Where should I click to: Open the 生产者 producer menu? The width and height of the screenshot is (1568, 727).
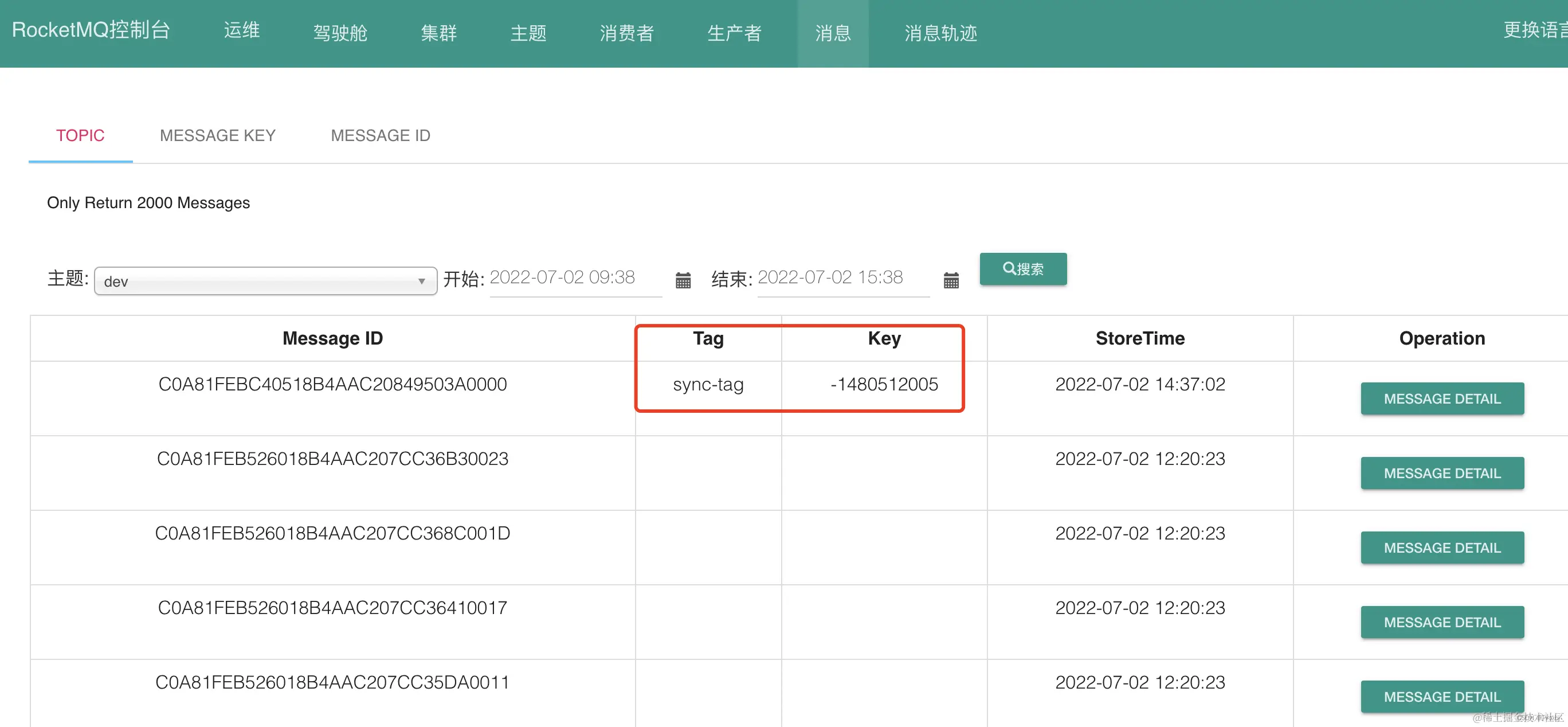click(x=734, y=33)
